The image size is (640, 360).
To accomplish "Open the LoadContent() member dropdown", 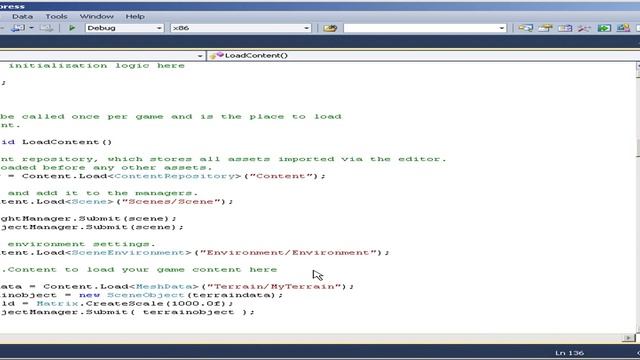I will click(423, 56).
